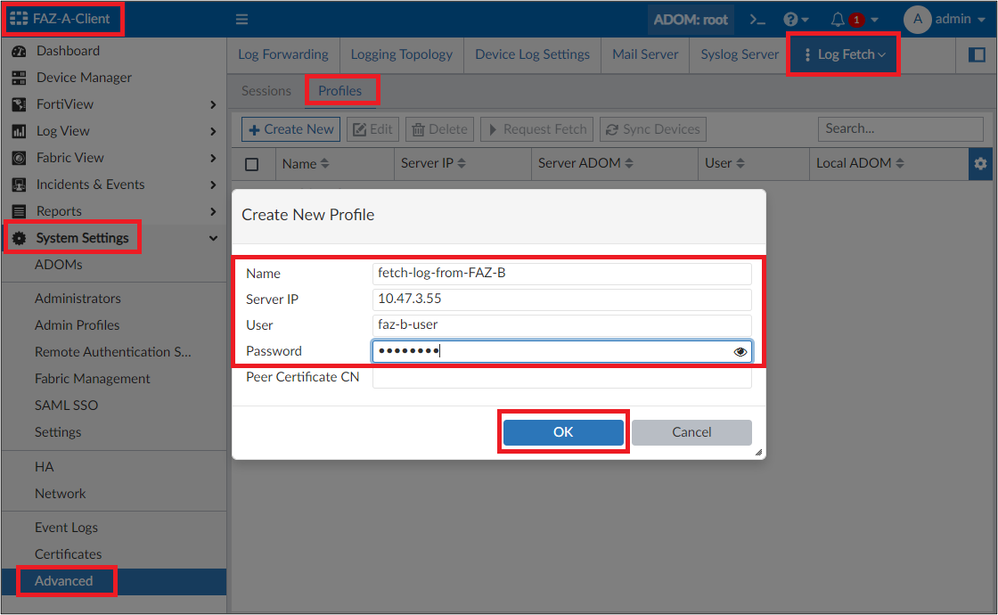Select Administrators in the sidebar
This screenshot has width=998, height=615.
(77, 299)
